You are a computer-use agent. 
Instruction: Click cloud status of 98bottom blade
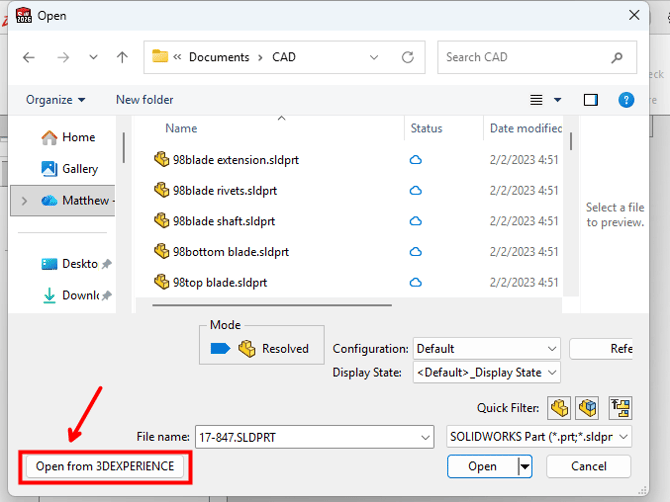(415, 252)
